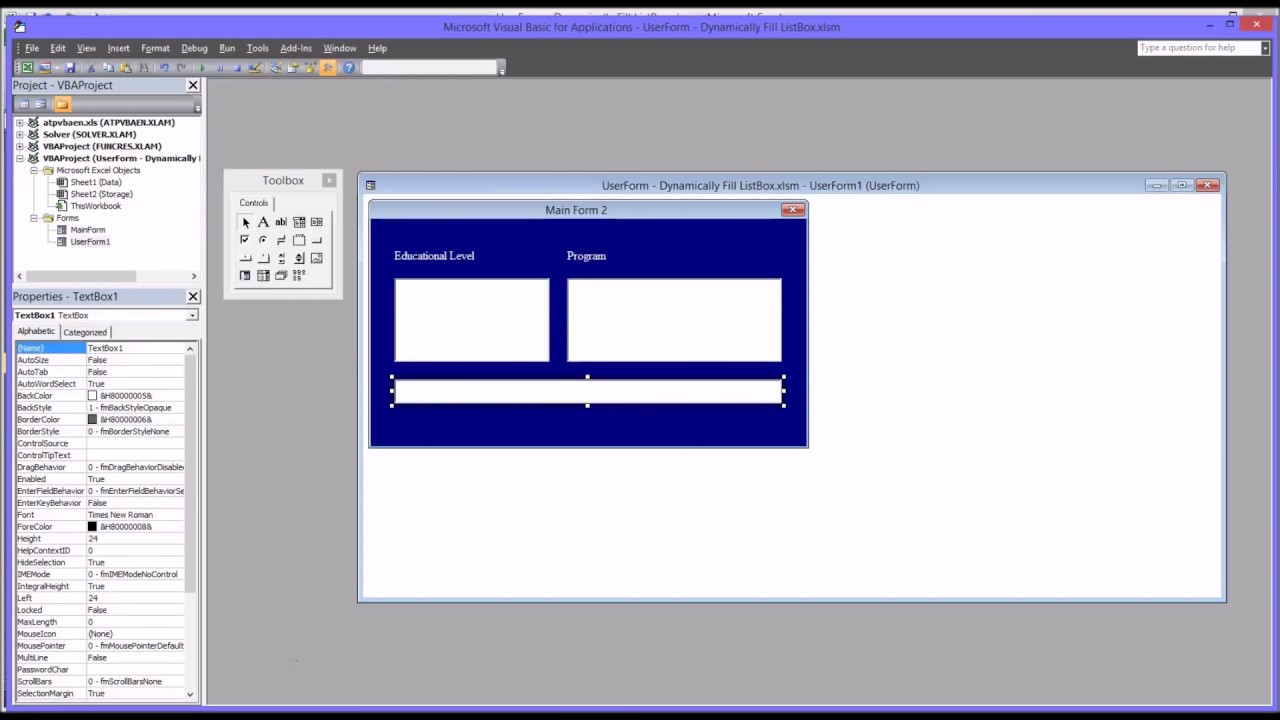Screen dimensions: 1280x720
Task: Save the workbook with the floppy icon
Action: coord(70,68)
